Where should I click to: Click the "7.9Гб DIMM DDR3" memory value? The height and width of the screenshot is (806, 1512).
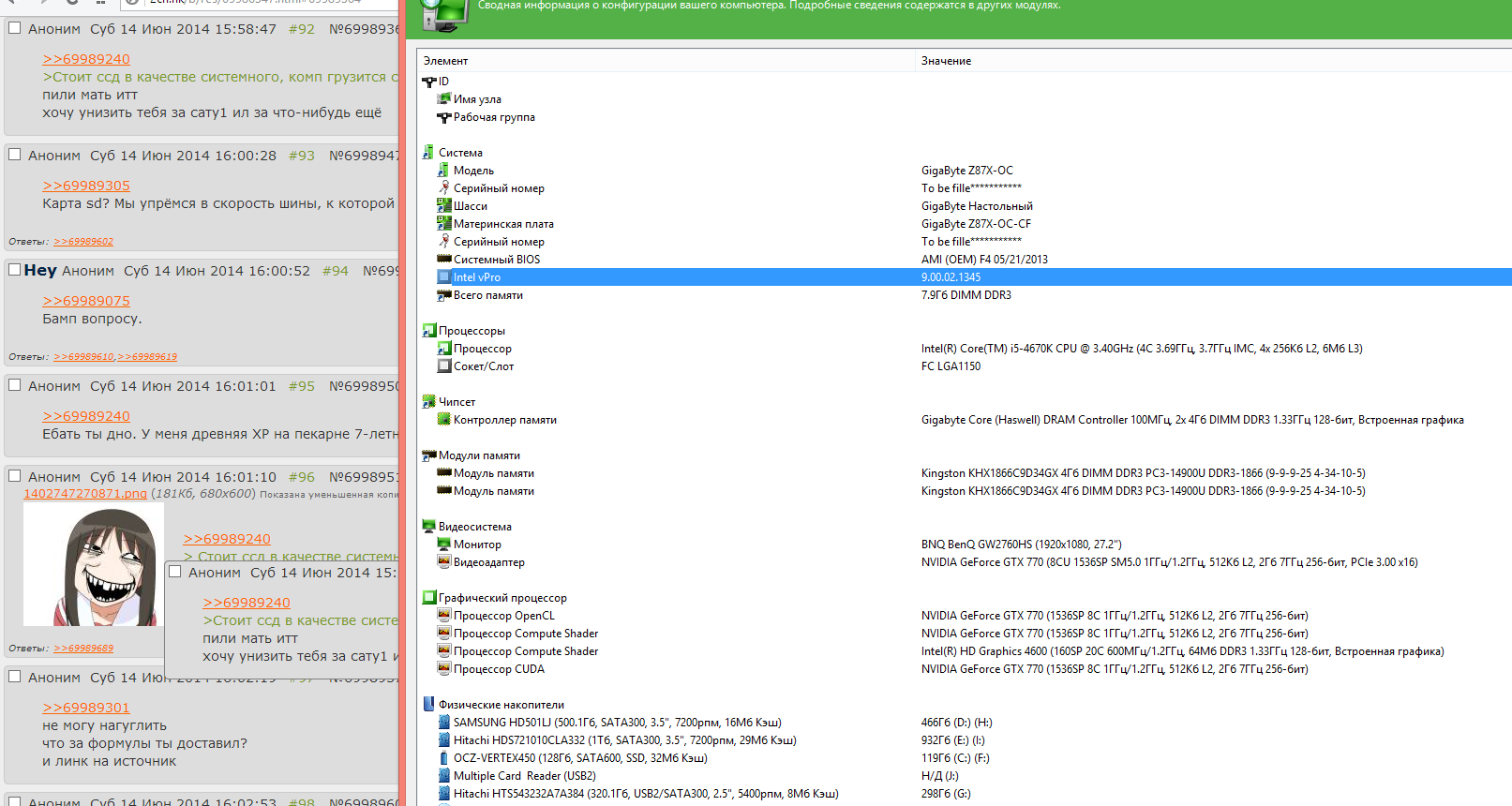(966, 295)
